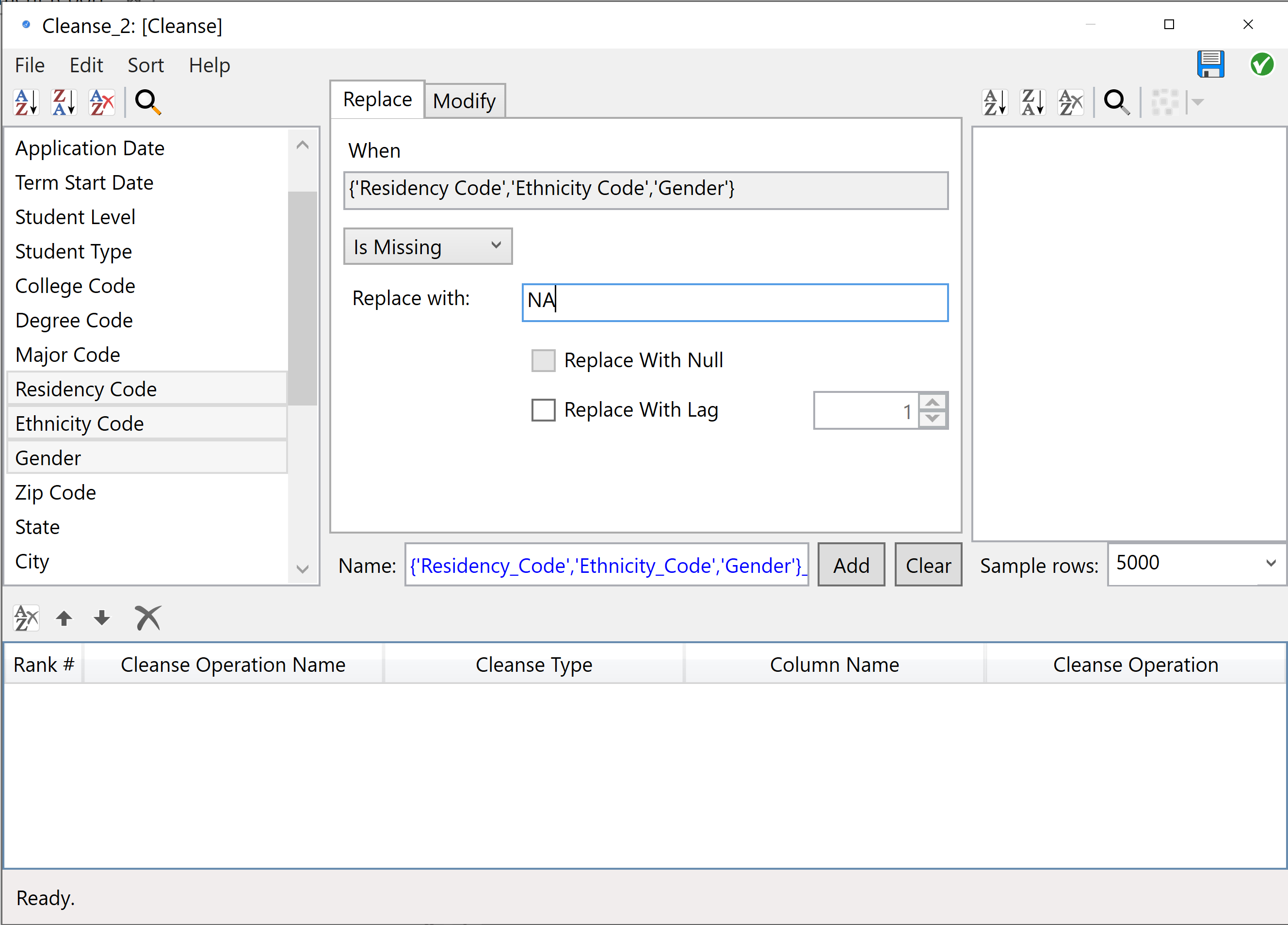Move cleanse operation down with arrow icon
This screenshot has height=925, width=1288.
click(x=102, y=617)
